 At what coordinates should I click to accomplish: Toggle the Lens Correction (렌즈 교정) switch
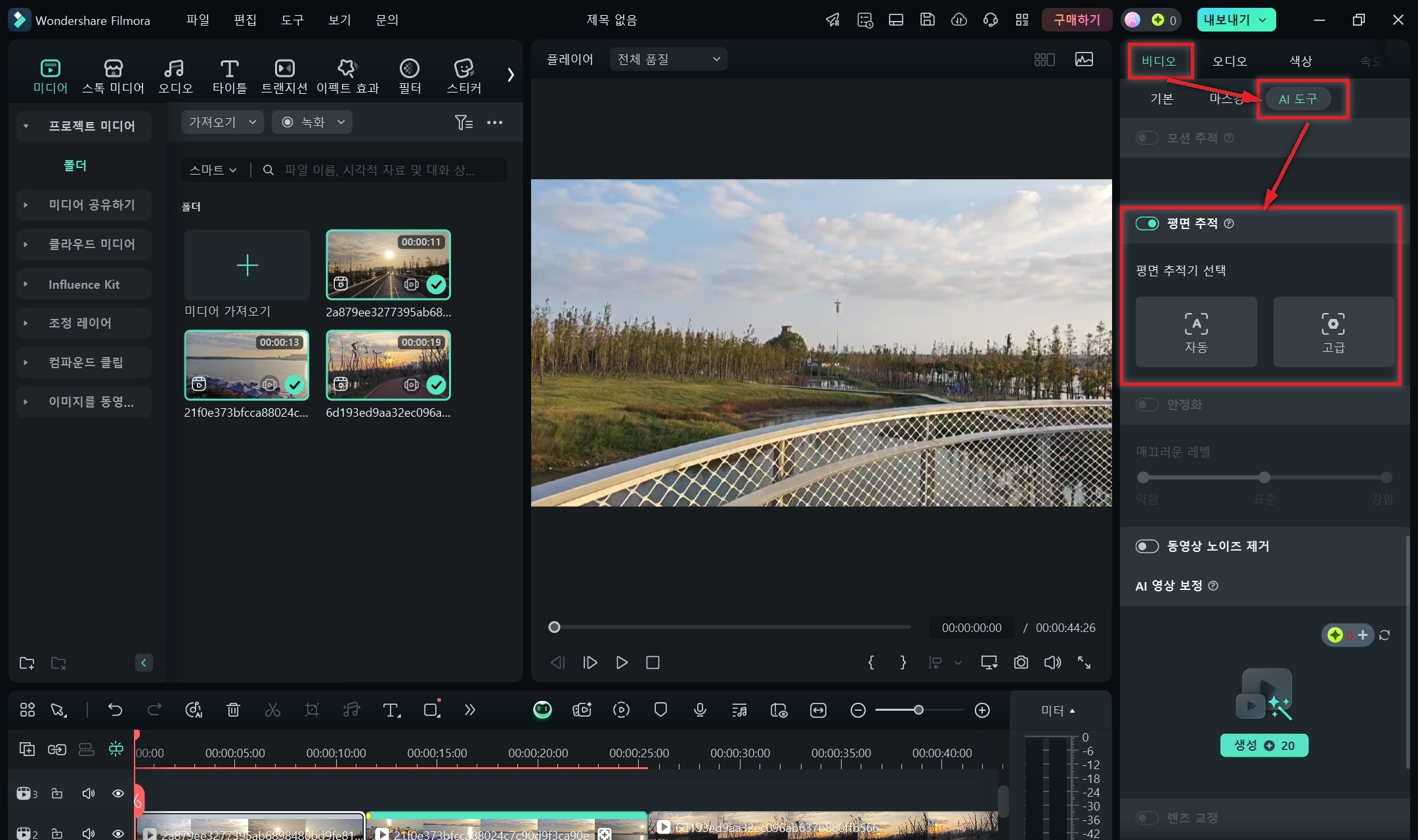[x=1147, y=818]
